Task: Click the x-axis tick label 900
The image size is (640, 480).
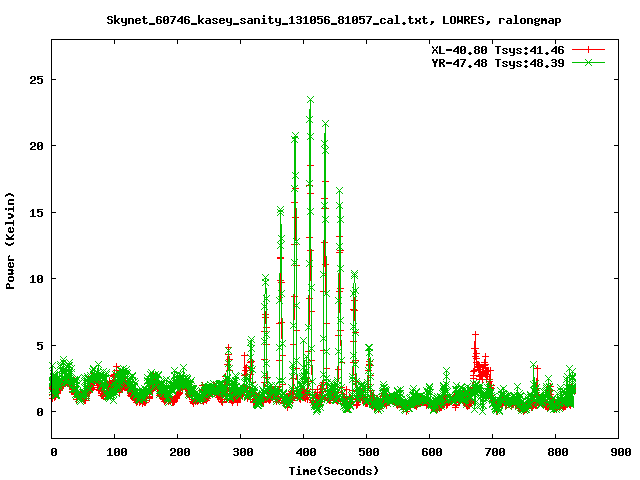Action: (x=621, y=452)
